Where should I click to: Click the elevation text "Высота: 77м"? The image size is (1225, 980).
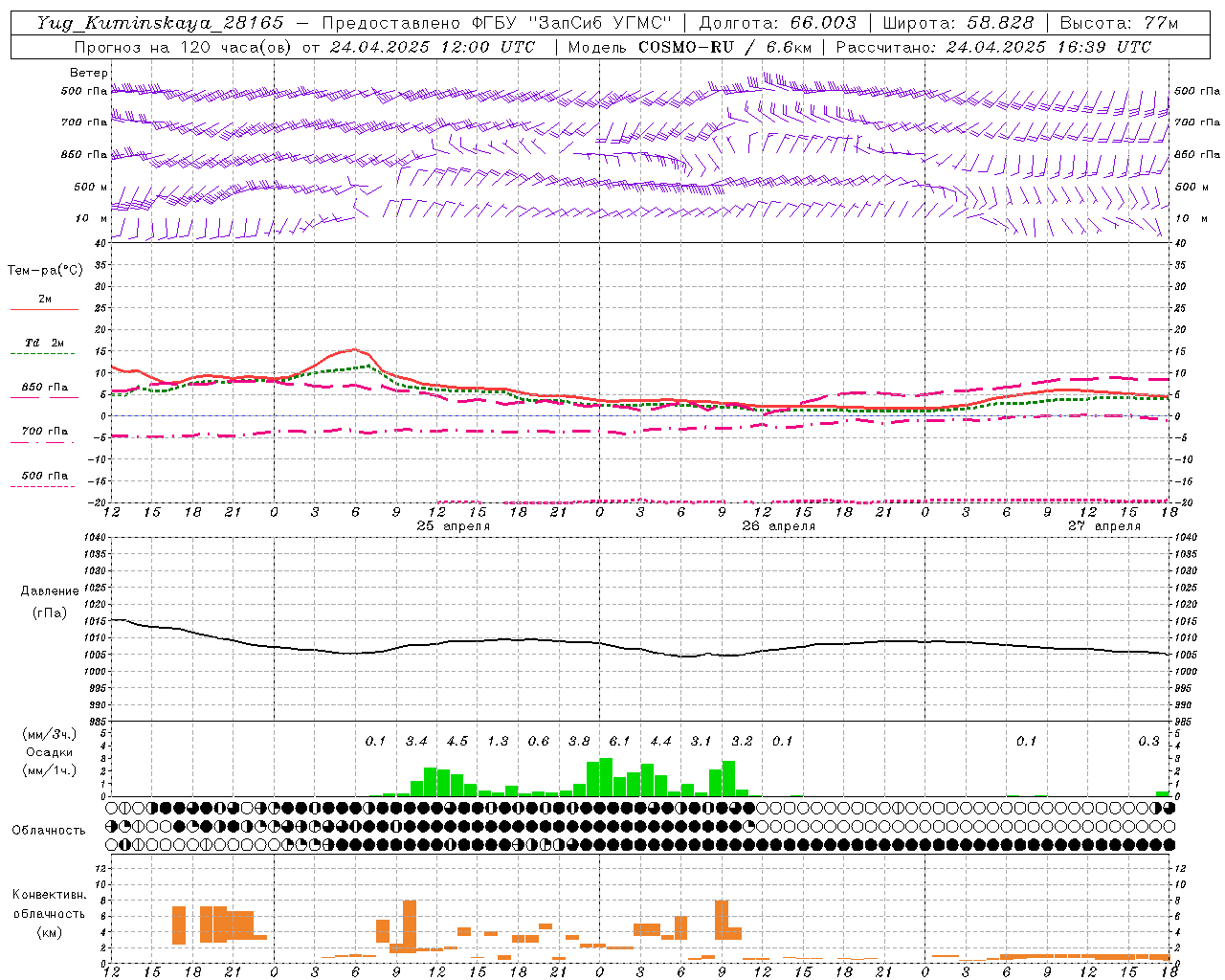(x=1119, y=24)
